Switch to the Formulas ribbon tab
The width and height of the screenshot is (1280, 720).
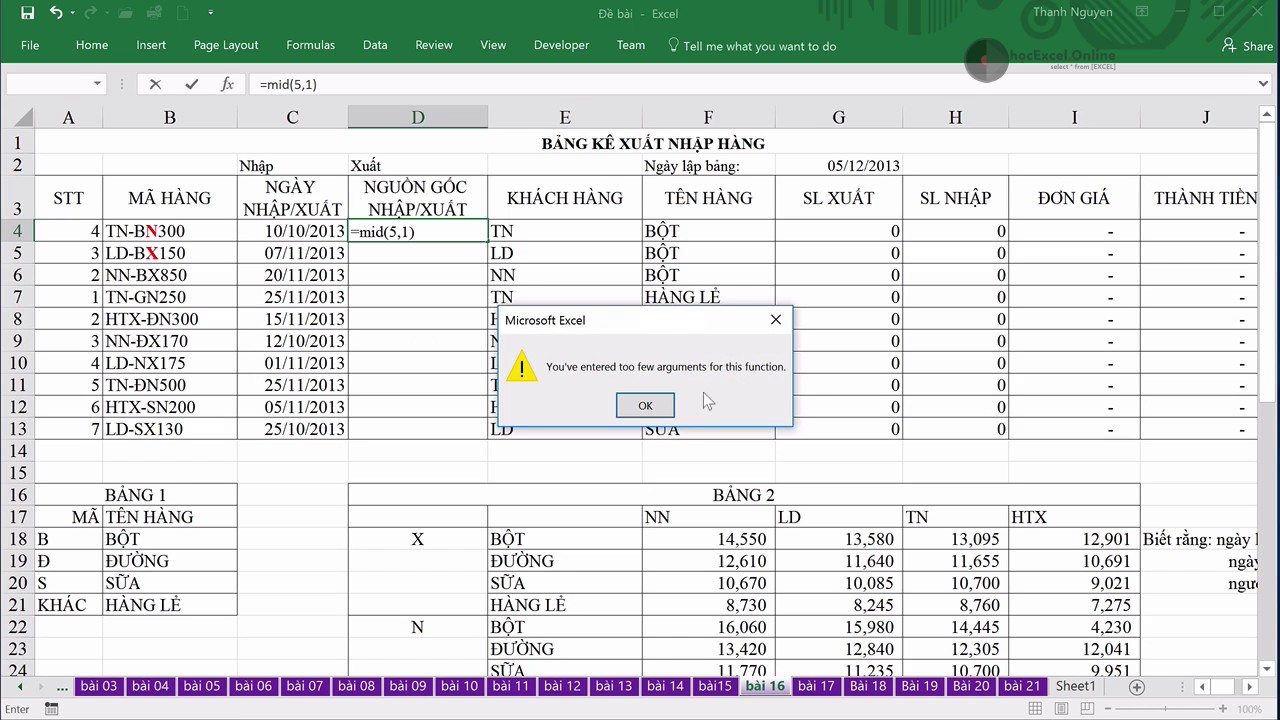point(310,46)
